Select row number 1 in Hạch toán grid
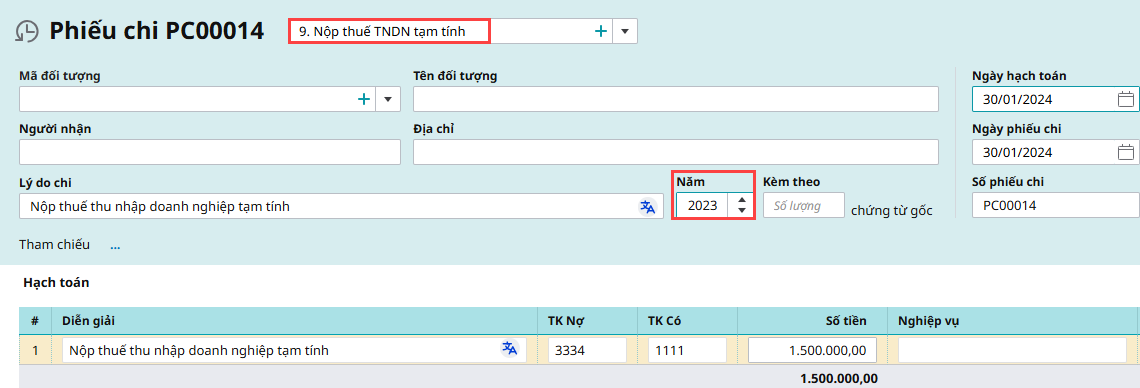The width and height of the screenshot is (1140, 388). (35, 350)
